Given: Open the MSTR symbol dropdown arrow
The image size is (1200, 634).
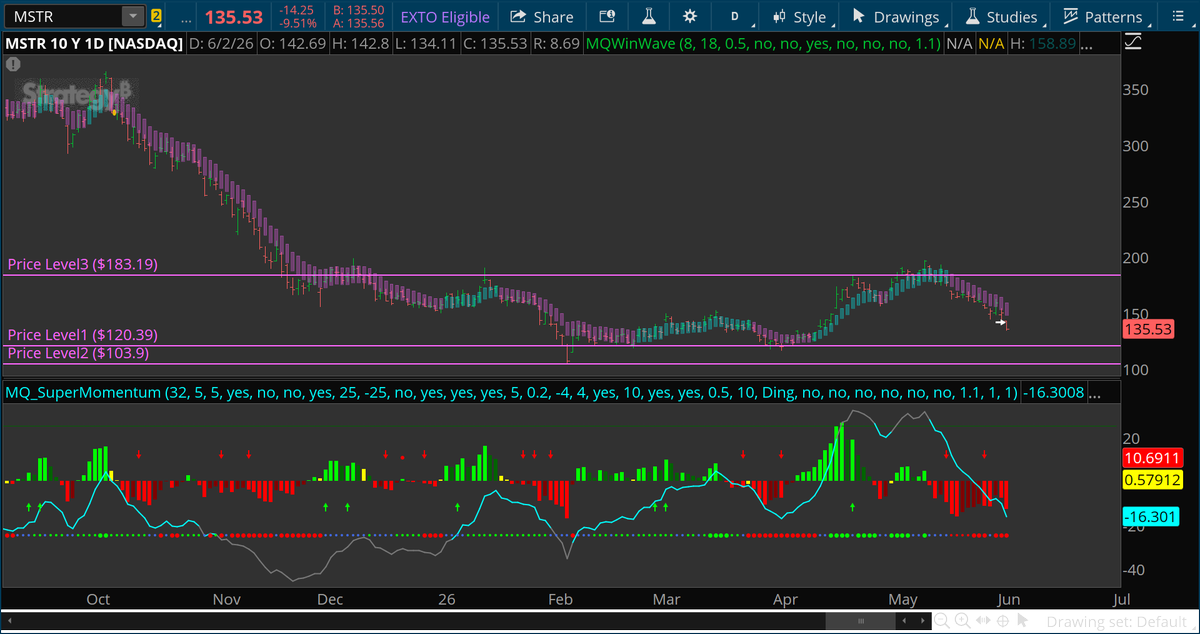Looking at the screenshot, I should (x=132, y=16).
